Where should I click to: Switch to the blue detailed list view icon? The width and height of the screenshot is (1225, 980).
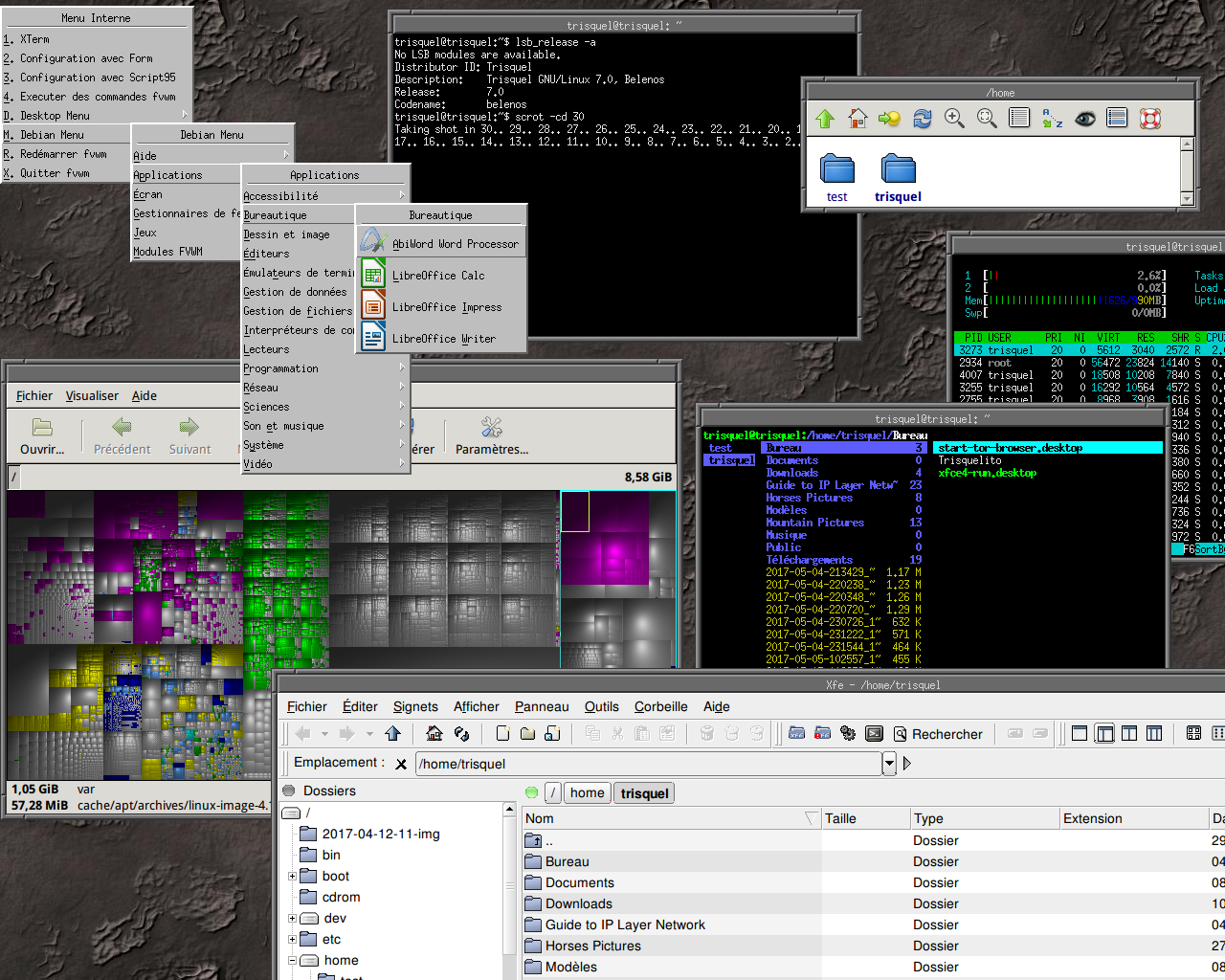[1117, 119]
